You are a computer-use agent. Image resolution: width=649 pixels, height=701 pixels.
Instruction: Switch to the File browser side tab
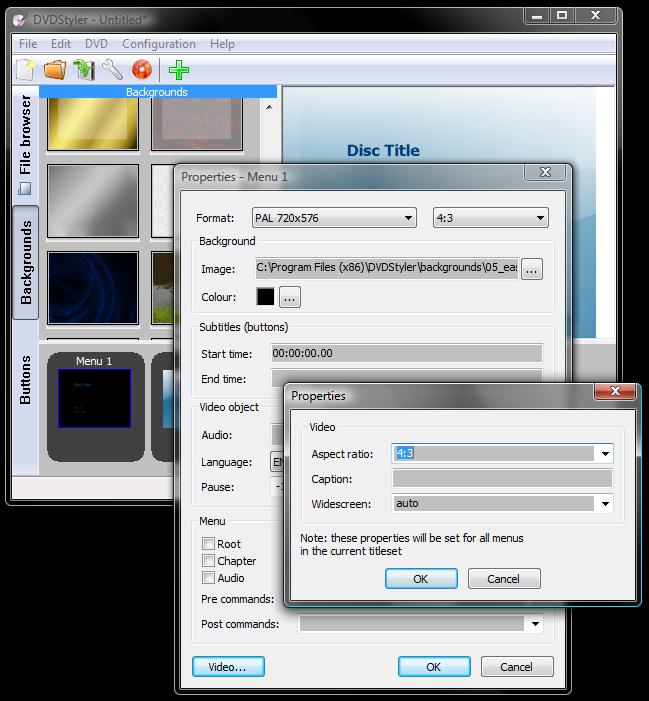point(25,144)
